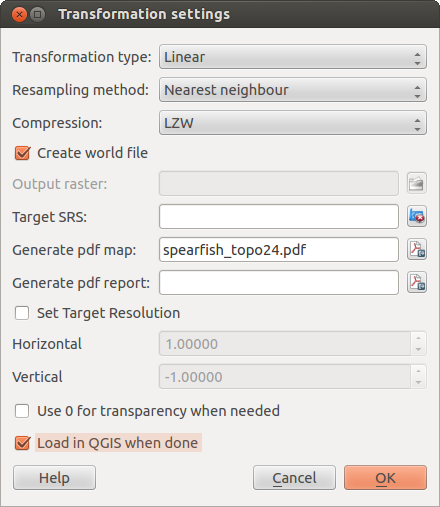Decrease the Vertical resolution with down arrow
Screen dimensions: 440x507
point(419,382)
